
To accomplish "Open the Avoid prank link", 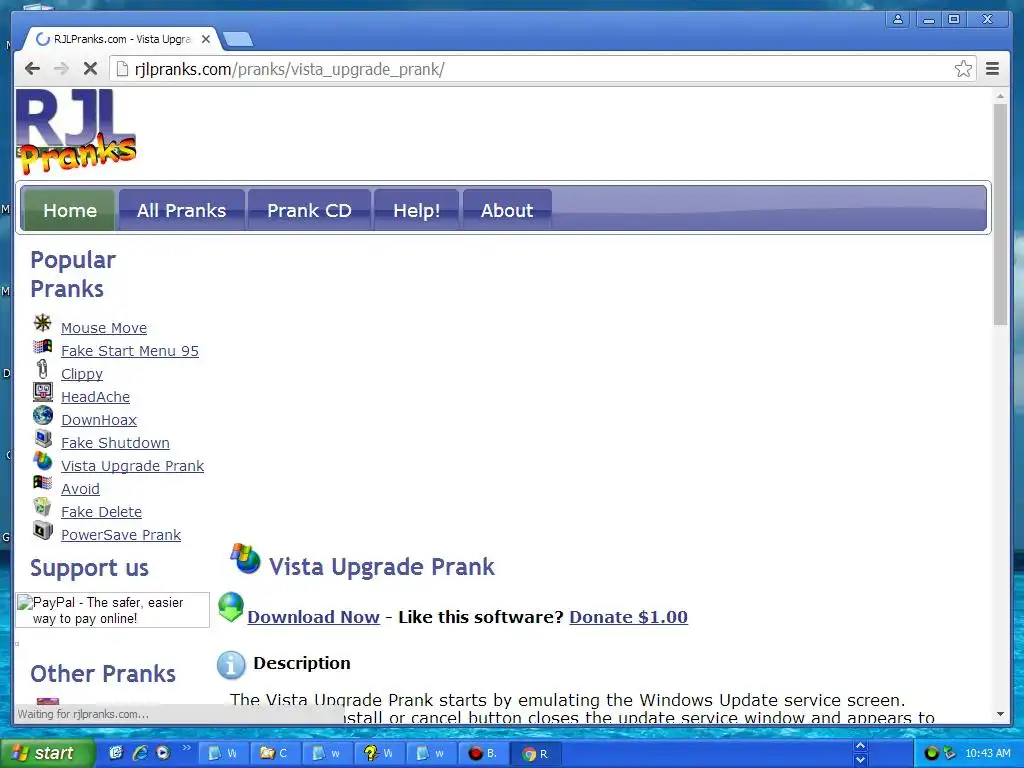I will [x=80, y=489].
